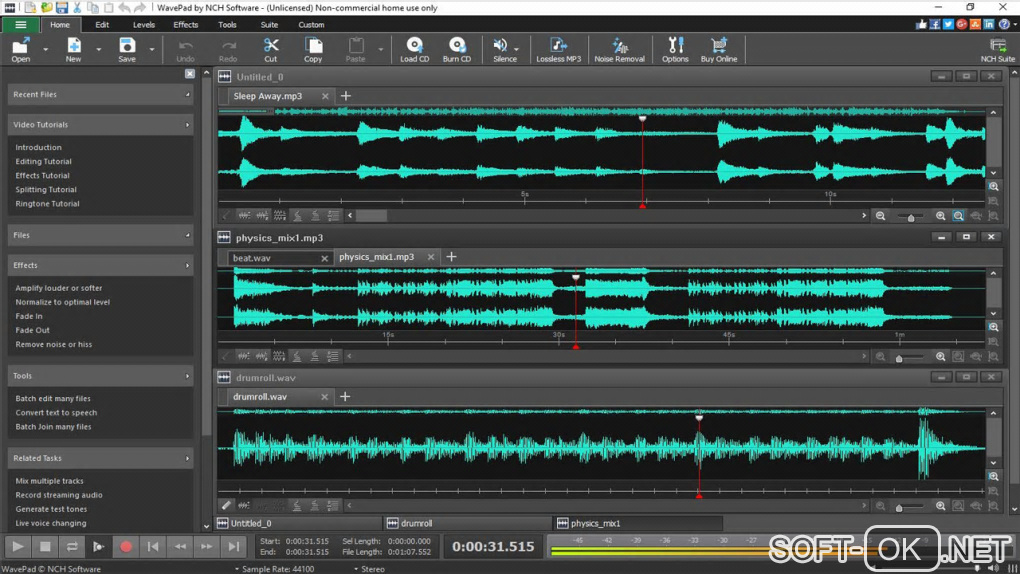Open the Splitting Tutorial link
The width and height of the screenshot is (1020, 574).
(x=46, y=189)
